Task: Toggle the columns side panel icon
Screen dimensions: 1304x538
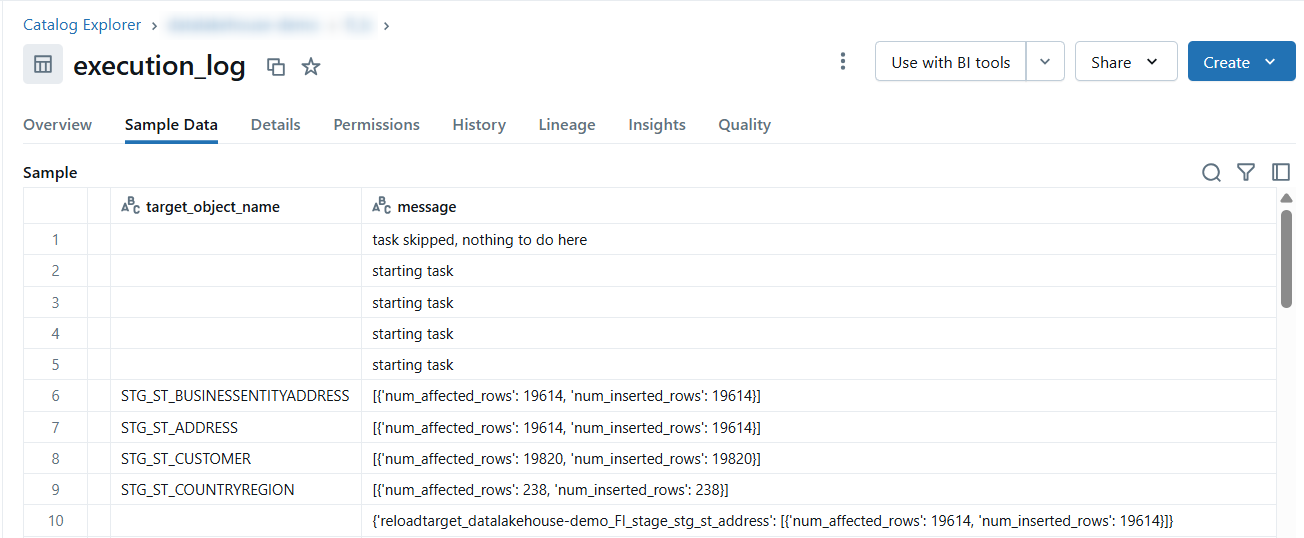Action: tap(1280, 173)
